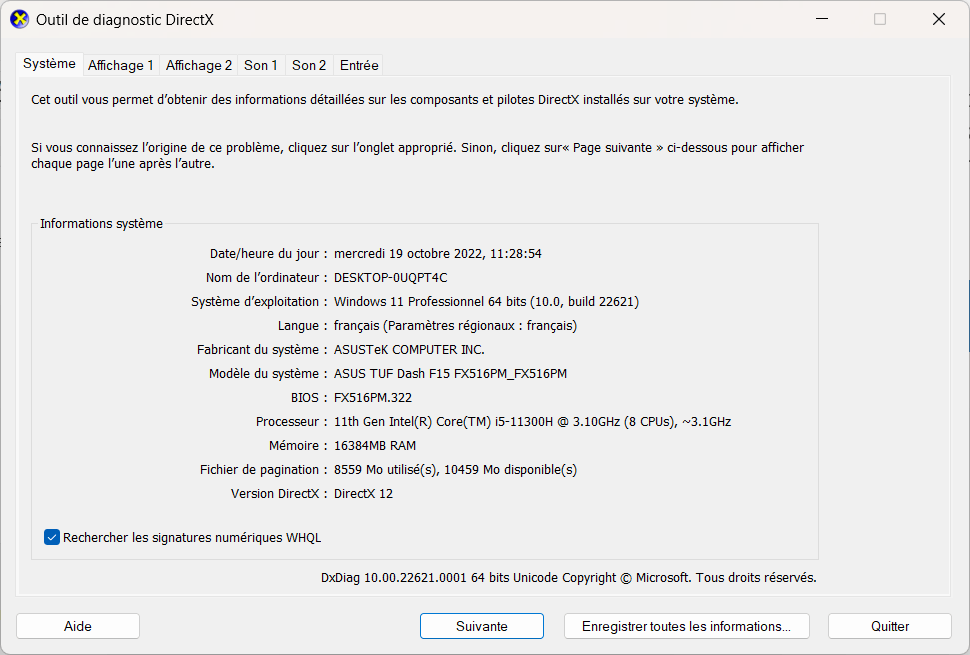Close the DirectX diagnostic window

tap(938, 19)
